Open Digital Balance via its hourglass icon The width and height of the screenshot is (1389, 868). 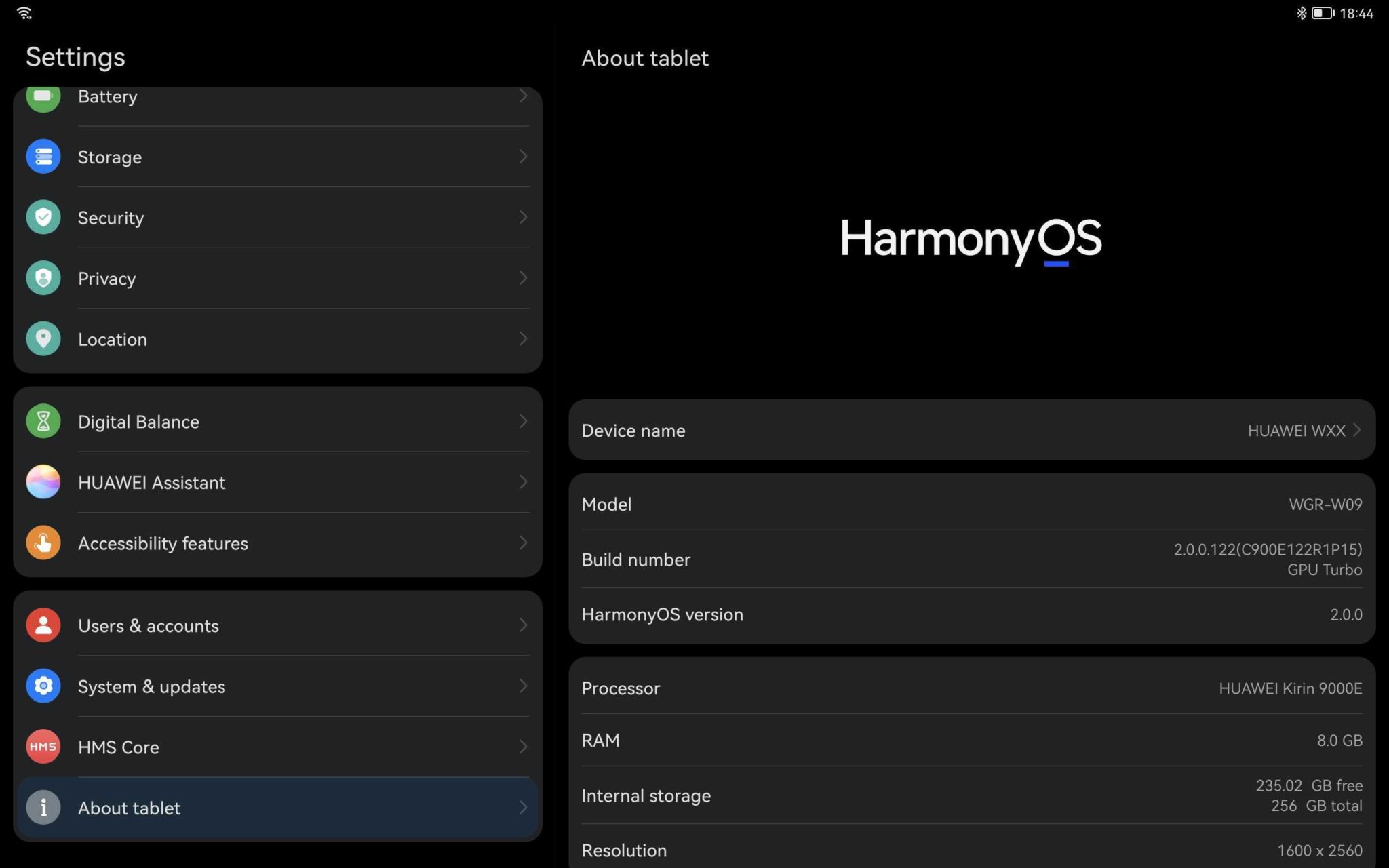[x=43, y=421]
